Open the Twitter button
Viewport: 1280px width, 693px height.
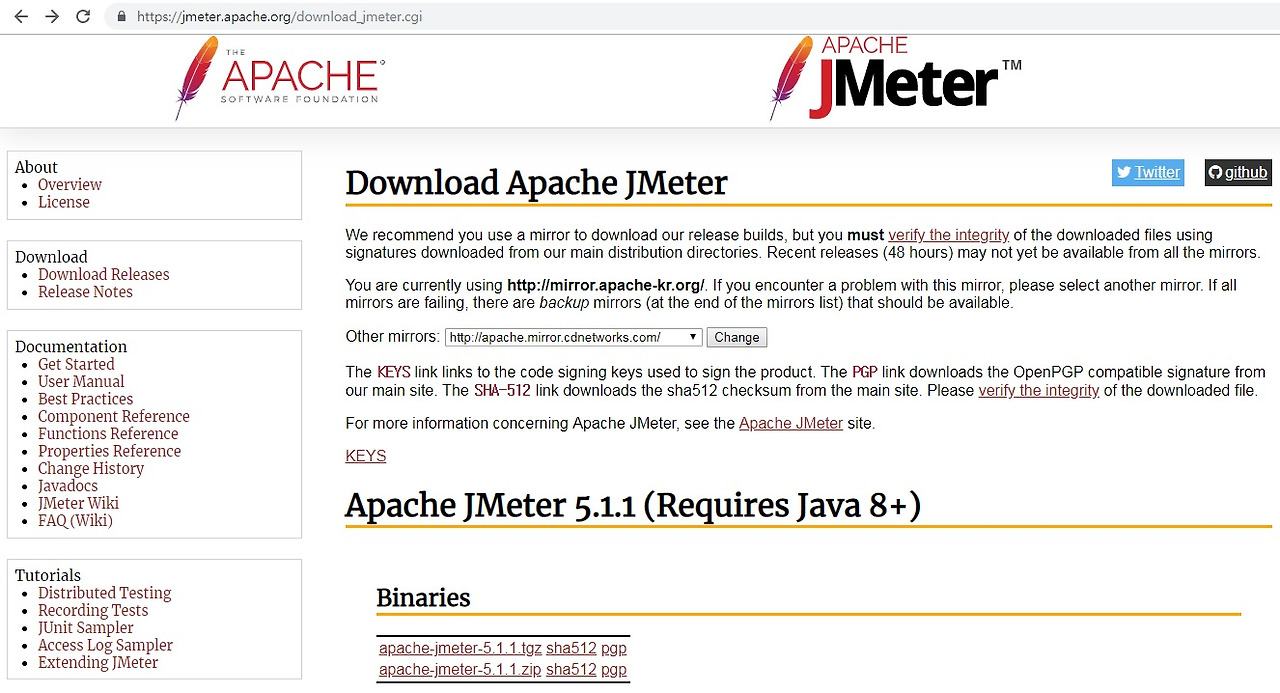point(1148,172)
